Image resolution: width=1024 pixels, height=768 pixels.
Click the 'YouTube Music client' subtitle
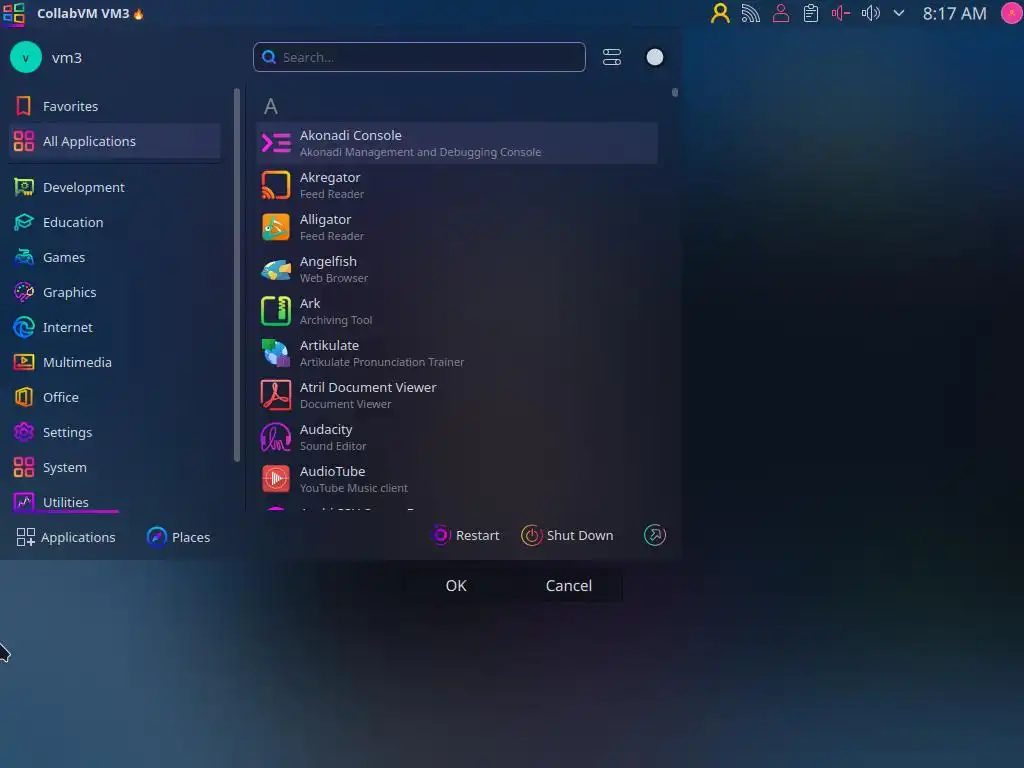(x=353, y=488)
